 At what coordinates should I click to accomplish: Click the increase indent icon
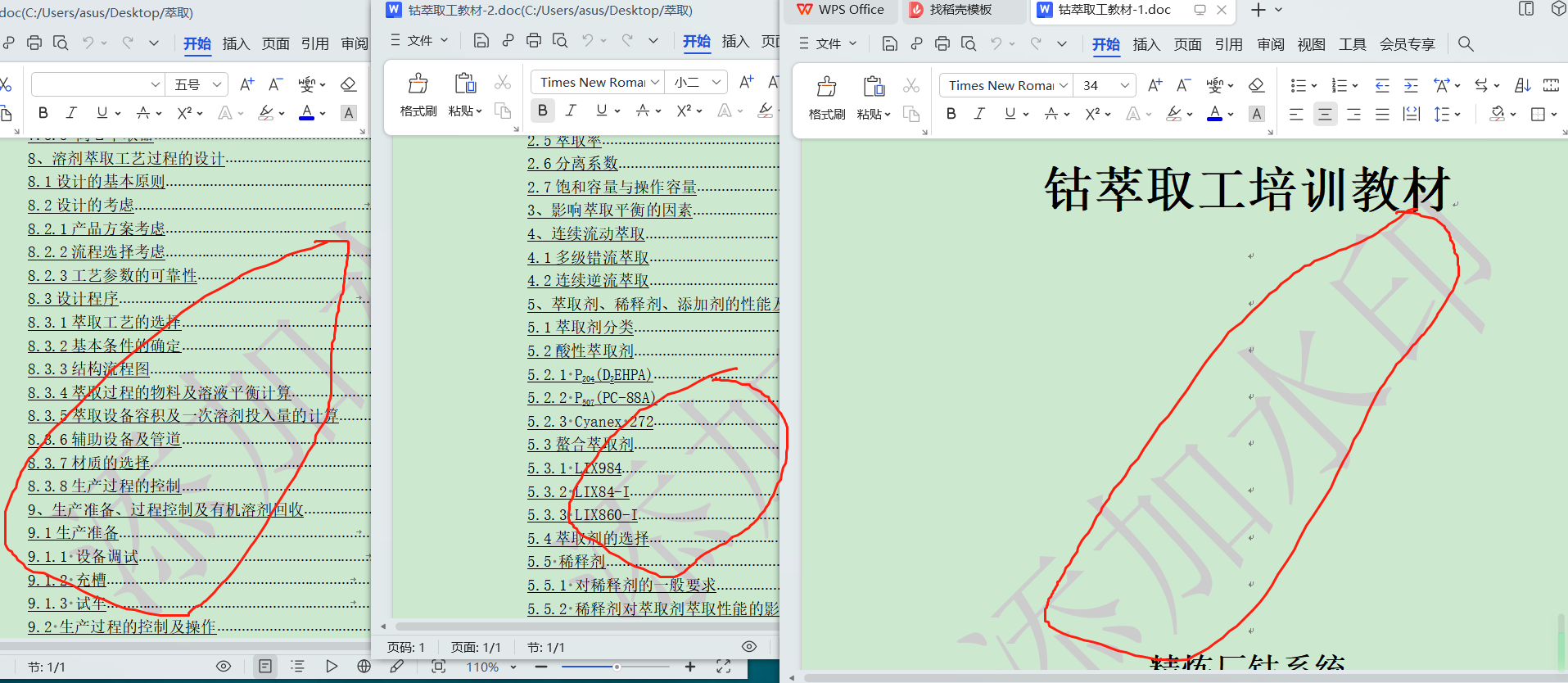click(x=1411, y=85)
